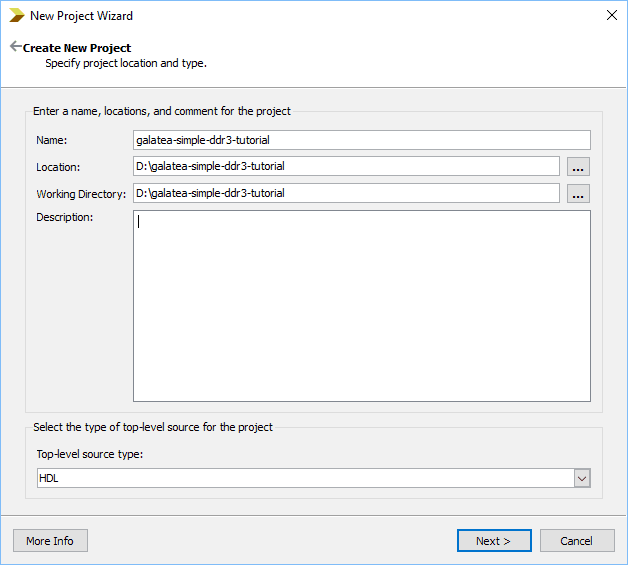Cancel the new project wizard
The height and width of the screenshot is (565, 628).
click(576, 541)
